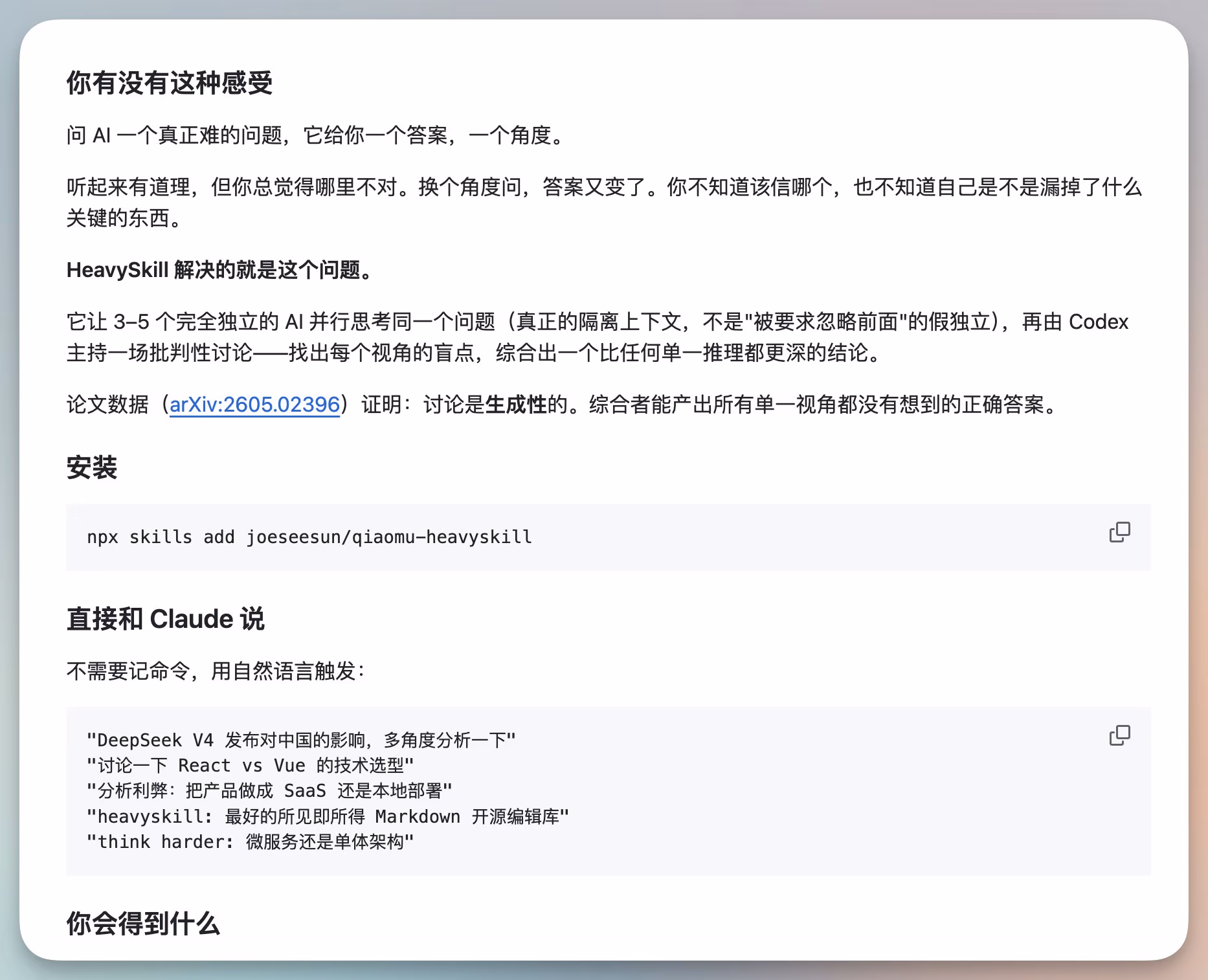Click the line "DeepSeek V4 发布对中国的影响"
Viewport: 1208px width, 980px height.
[301, 740]
